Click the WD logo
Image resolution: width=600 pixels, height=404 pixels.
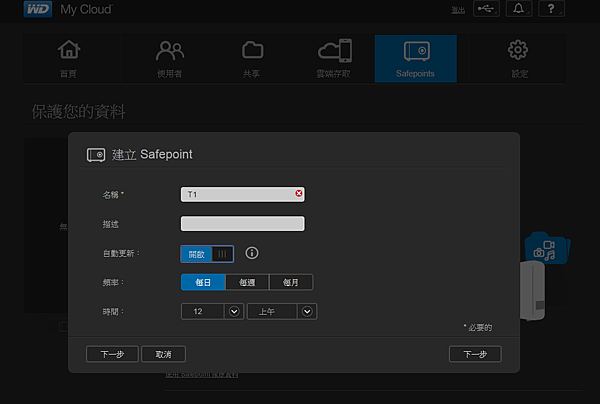click(38, 9)
